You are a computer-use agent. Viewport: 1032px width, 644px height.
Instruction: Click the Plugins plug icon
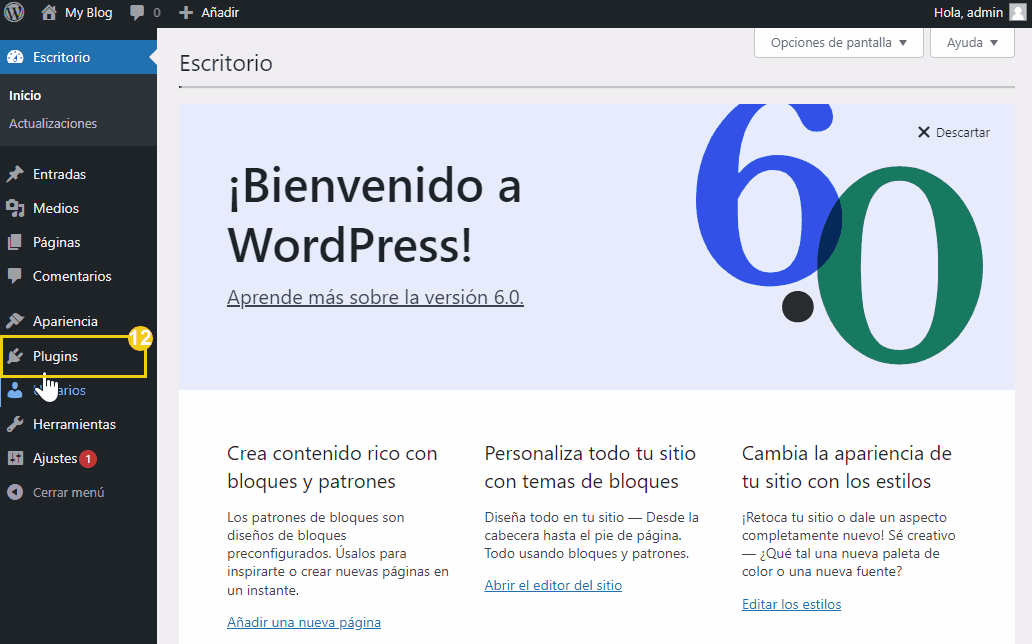pyautogui.click(x=15, y=356)
